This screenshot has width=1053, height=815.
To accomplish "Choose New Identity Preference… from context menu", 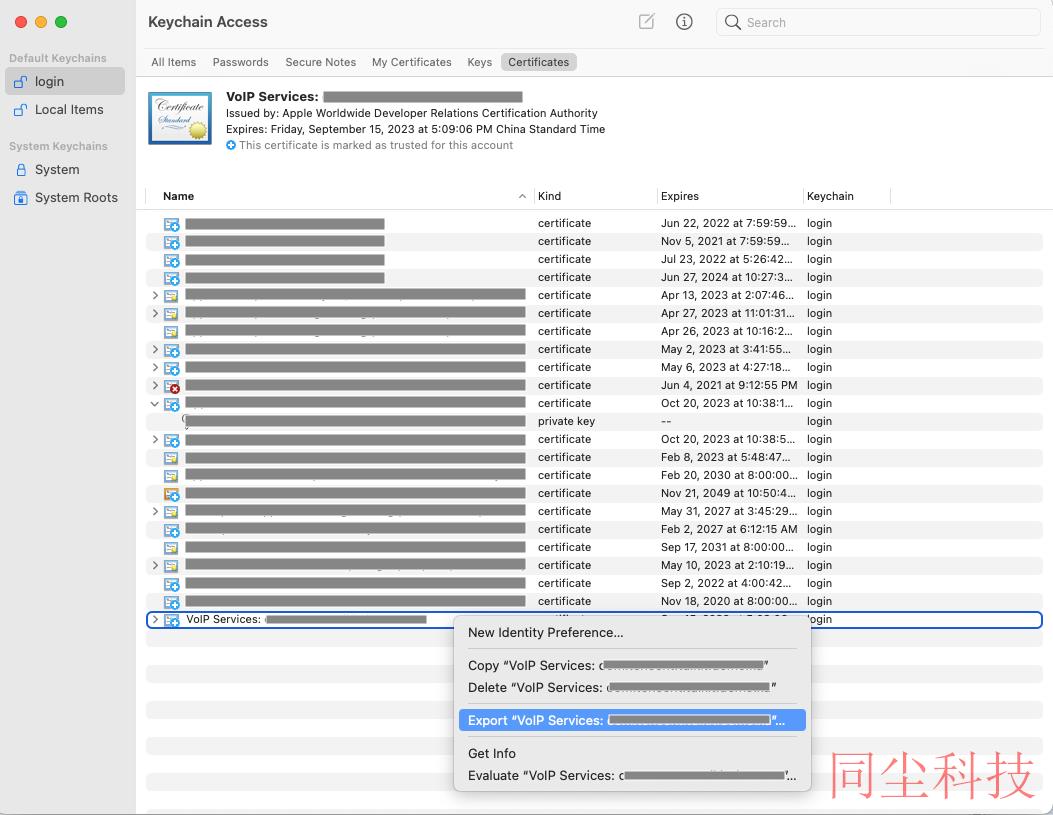I will coord(632,632).
